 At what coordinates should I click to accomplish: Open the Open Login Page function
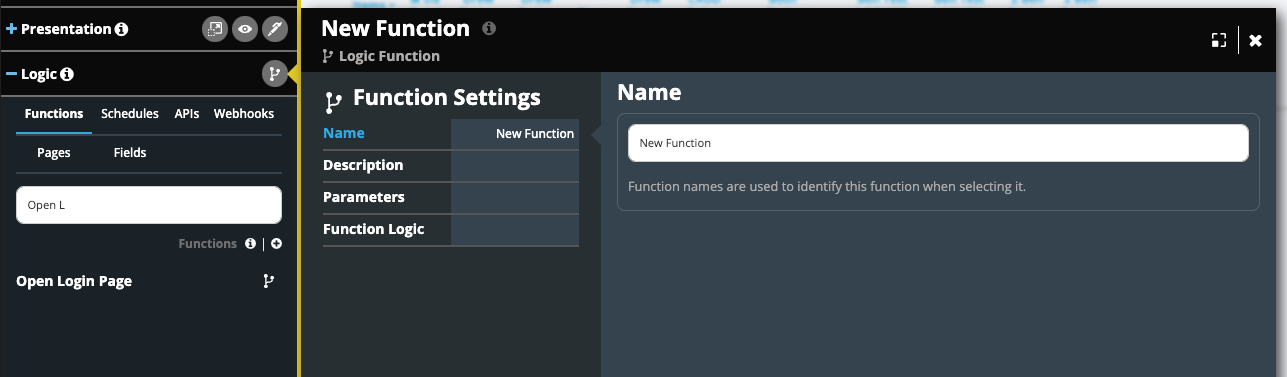(x=74, y=281)
